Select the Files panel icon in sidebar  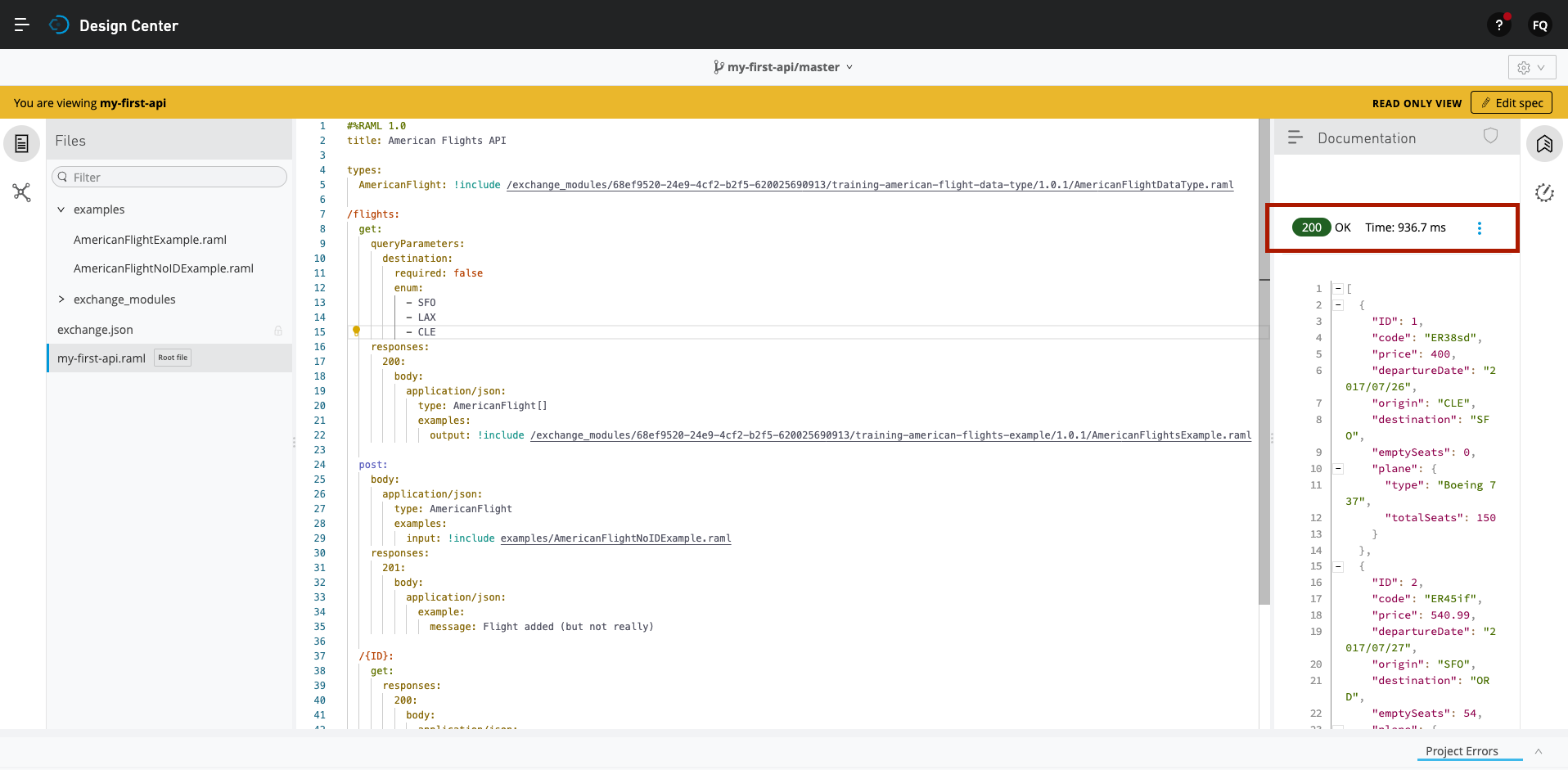pyautogui.click(x=22, y=143)
